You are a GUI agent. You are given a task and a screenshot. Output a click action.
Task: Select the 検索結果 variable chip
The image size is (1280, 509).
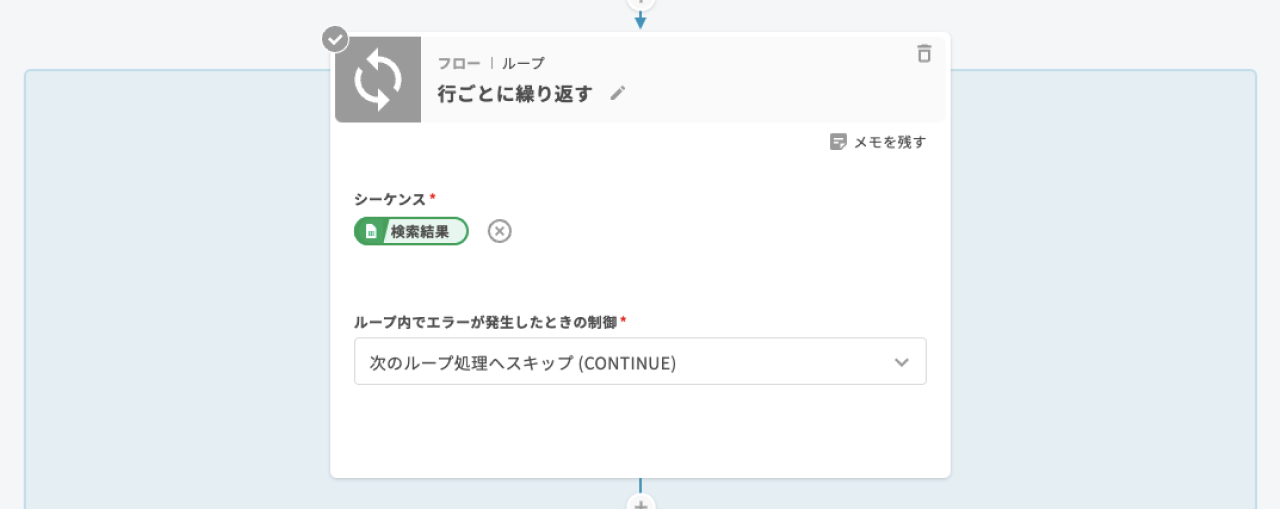420,232
